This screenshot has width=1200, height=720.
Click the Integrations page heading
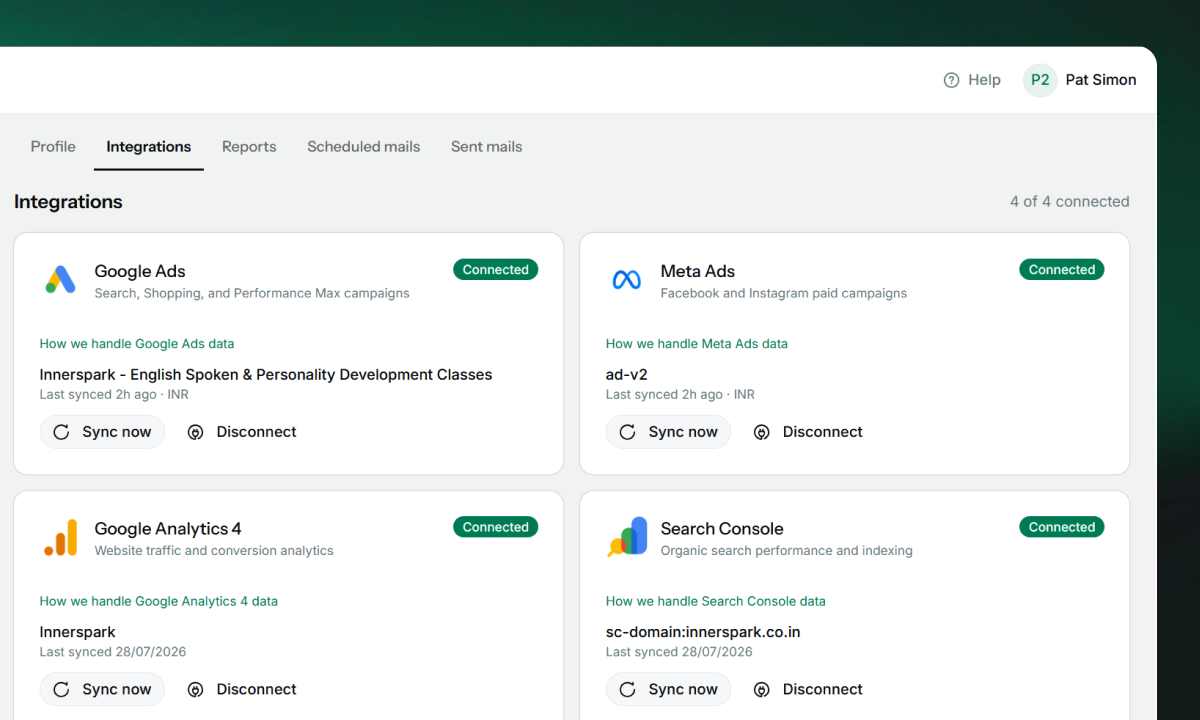point(68,201)
